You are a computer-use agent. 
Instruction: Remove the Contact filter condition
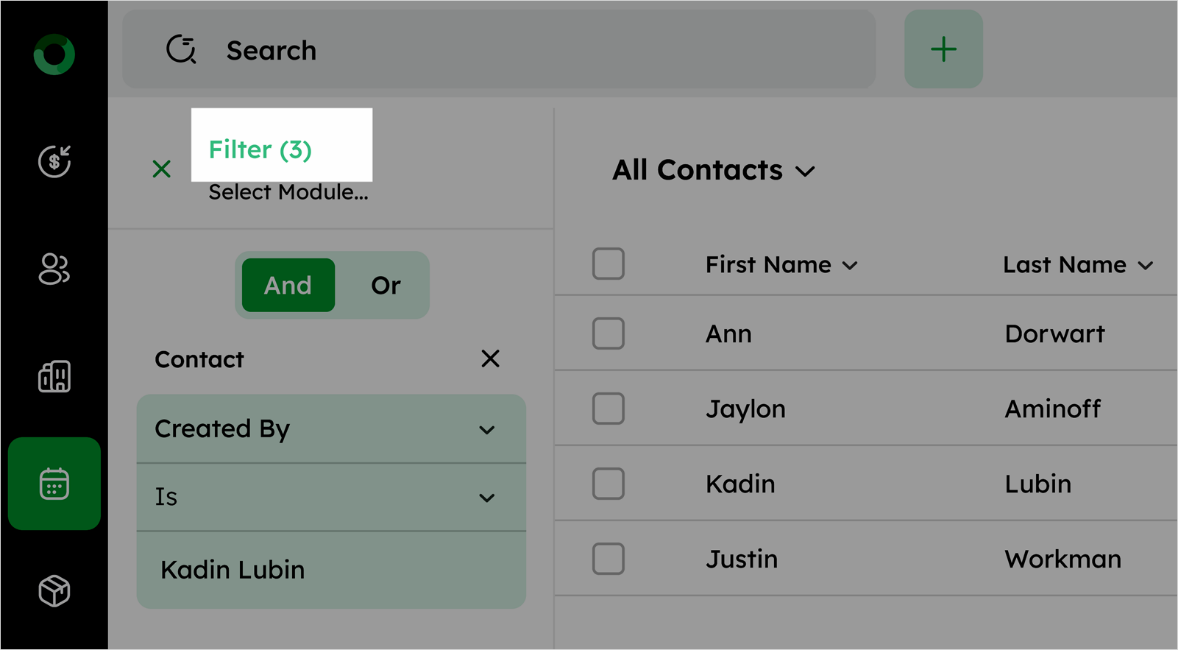coord(491,358)
